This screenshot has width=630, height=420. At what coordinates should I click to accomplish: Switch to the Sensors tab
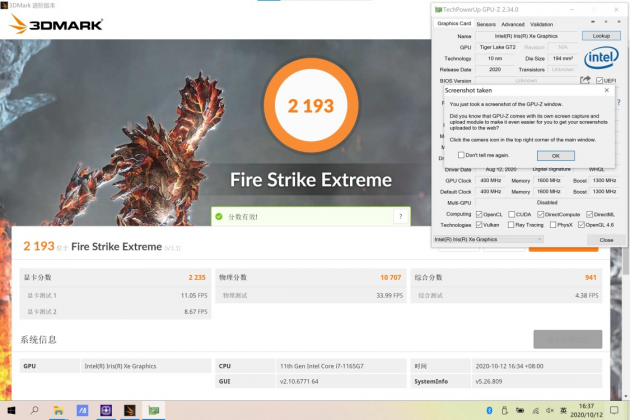coord(486,24)
